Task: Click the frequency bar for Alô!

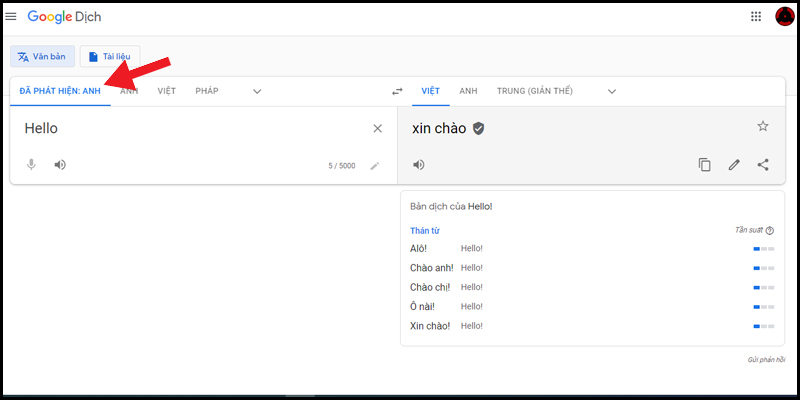Action: click(x=764, y=249)
